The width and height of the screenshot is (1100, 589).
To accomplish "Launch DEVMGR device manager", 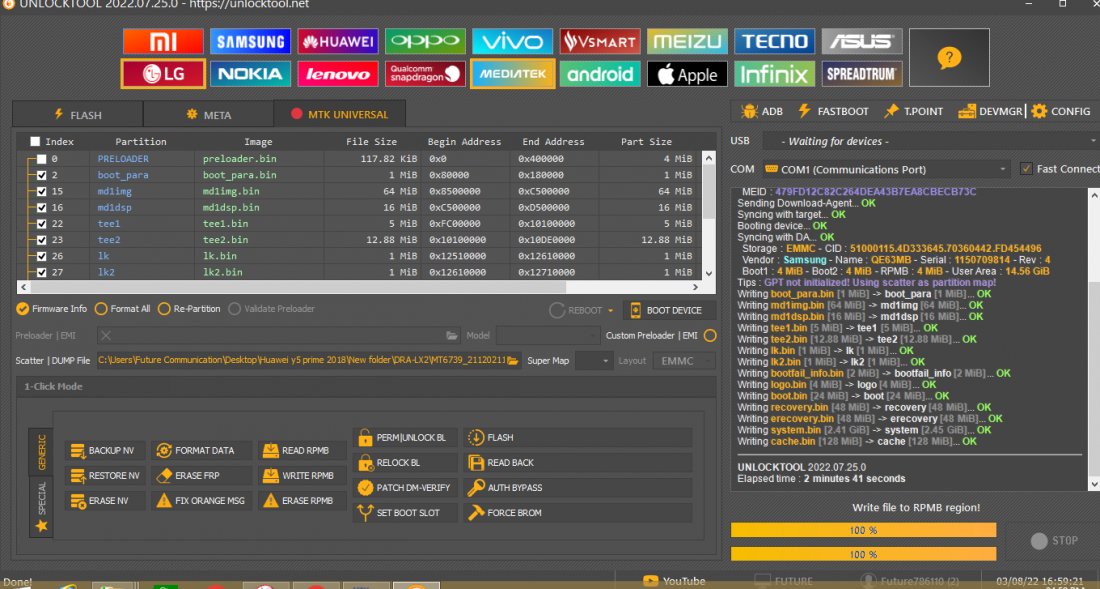I will [990, 111].
